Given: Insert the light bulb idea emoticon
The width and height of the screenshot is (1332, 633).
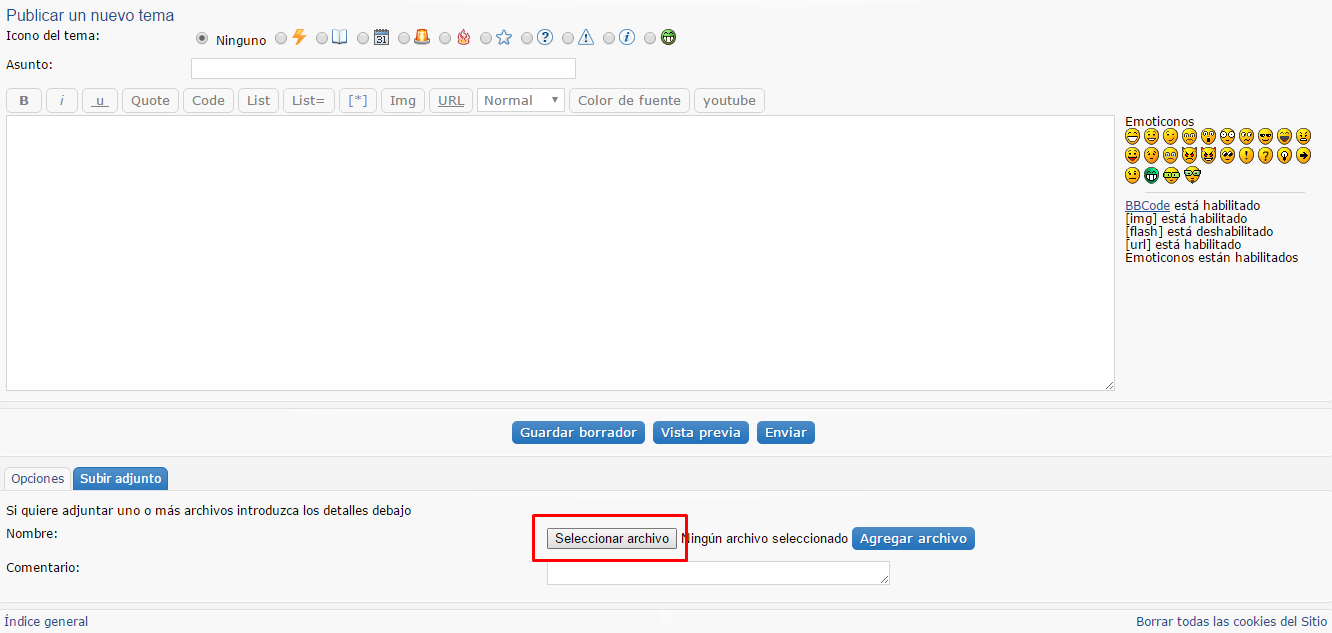Looking at the screenshot, I should click(1284, 156).
